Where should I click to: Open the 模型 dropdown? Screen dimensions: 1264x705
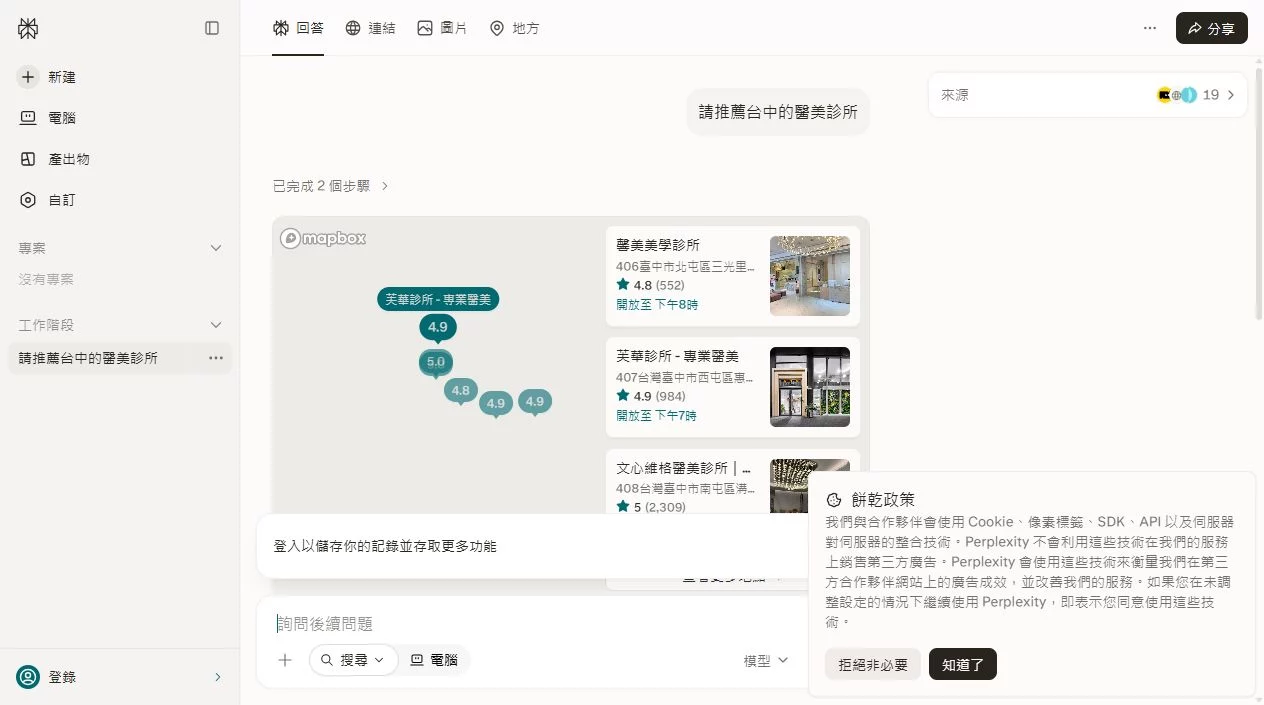pyautogui.click(x=766, y=660)
